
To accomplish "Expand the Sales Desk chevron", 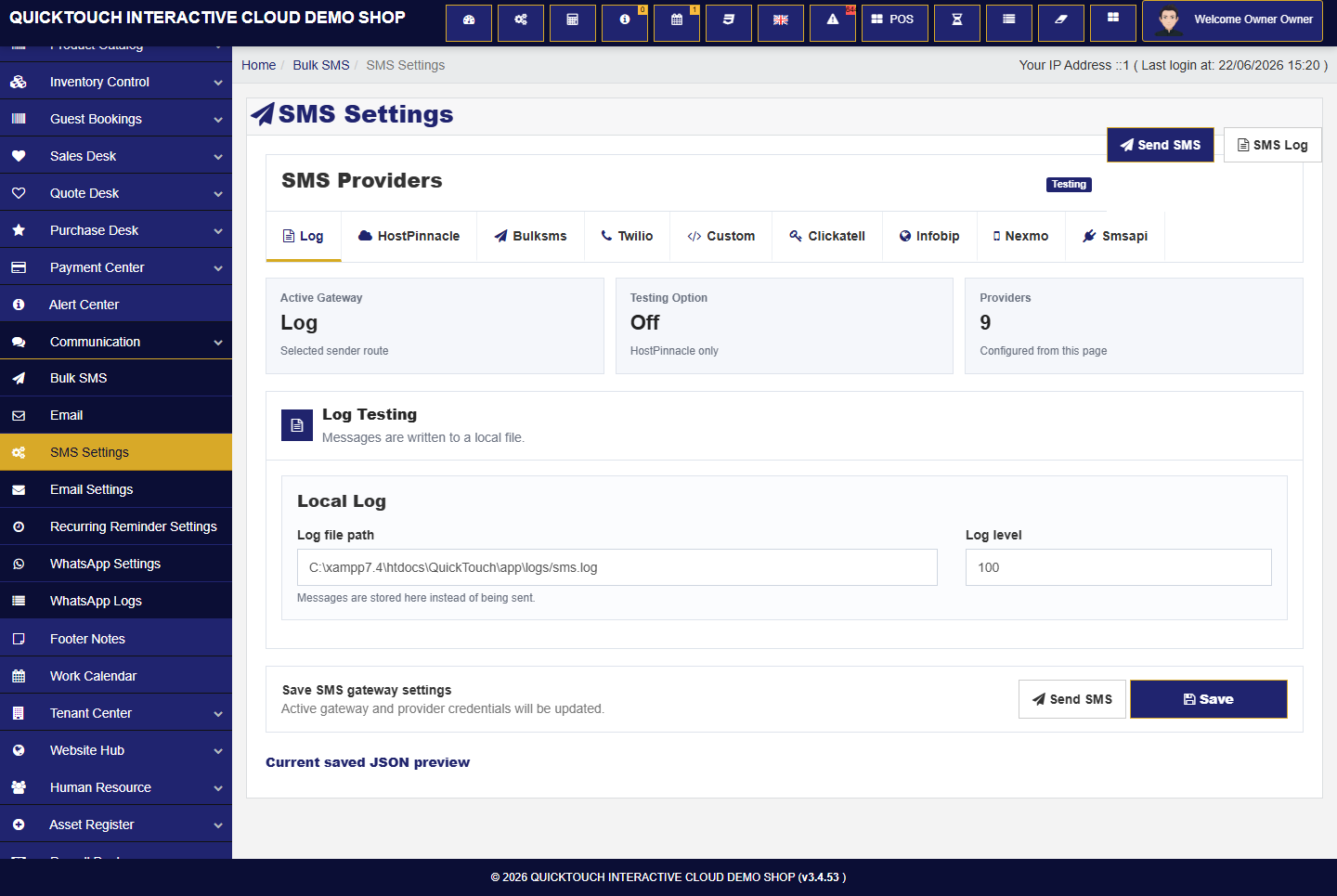I will click(x=218, y=157).
